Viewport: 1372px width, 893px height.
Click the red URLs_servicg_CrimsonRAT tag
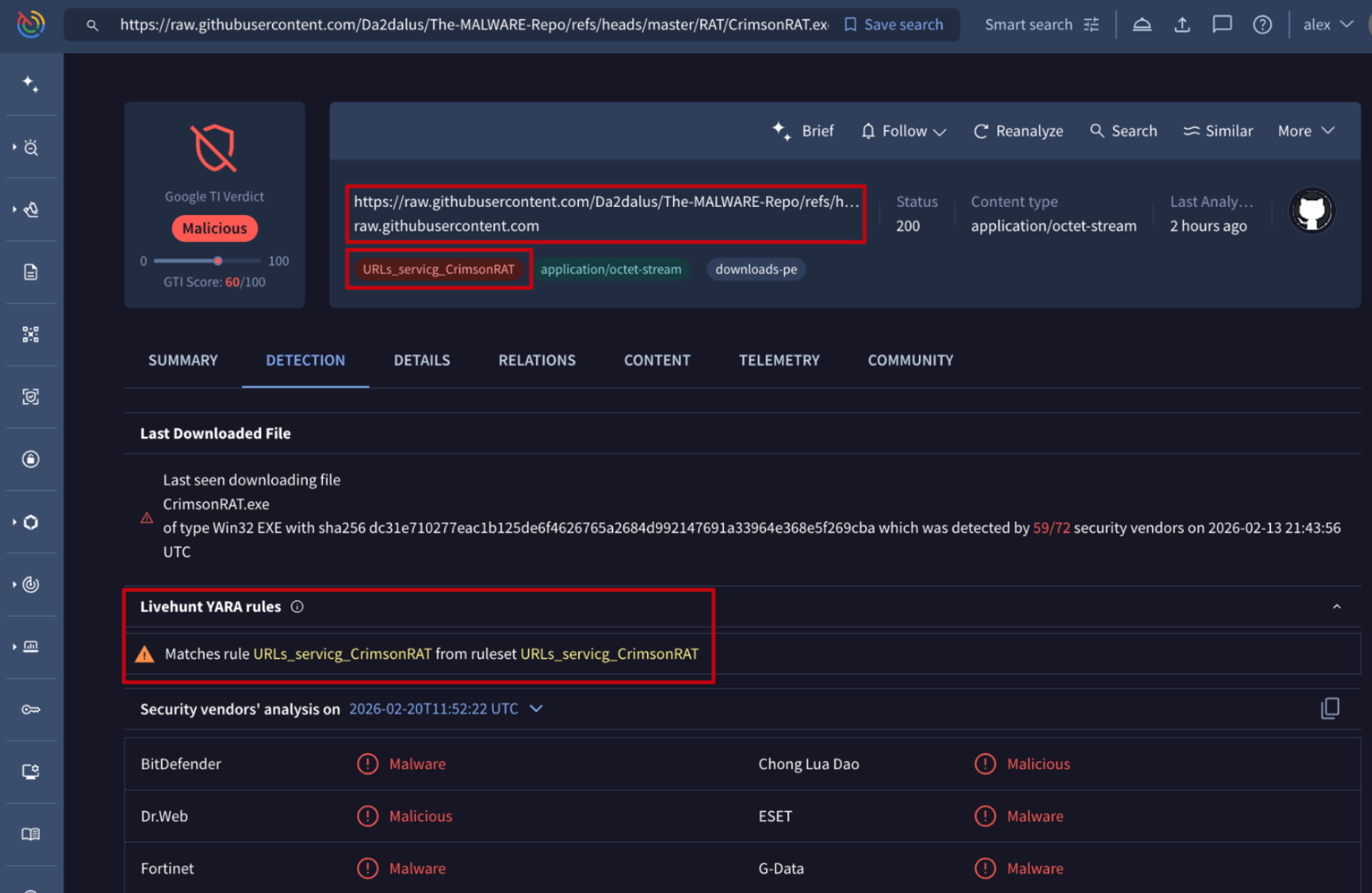pyautogui.click(x=439, y=269)
